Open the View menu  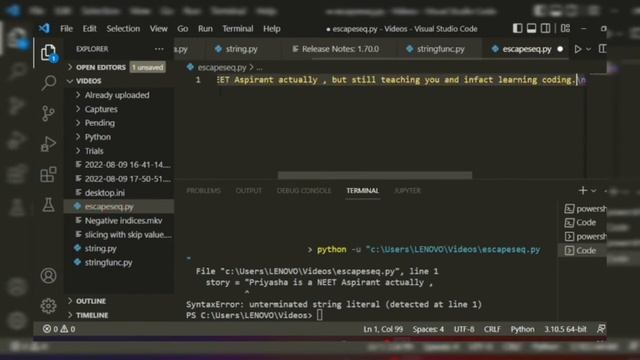(x=158, y=29)
